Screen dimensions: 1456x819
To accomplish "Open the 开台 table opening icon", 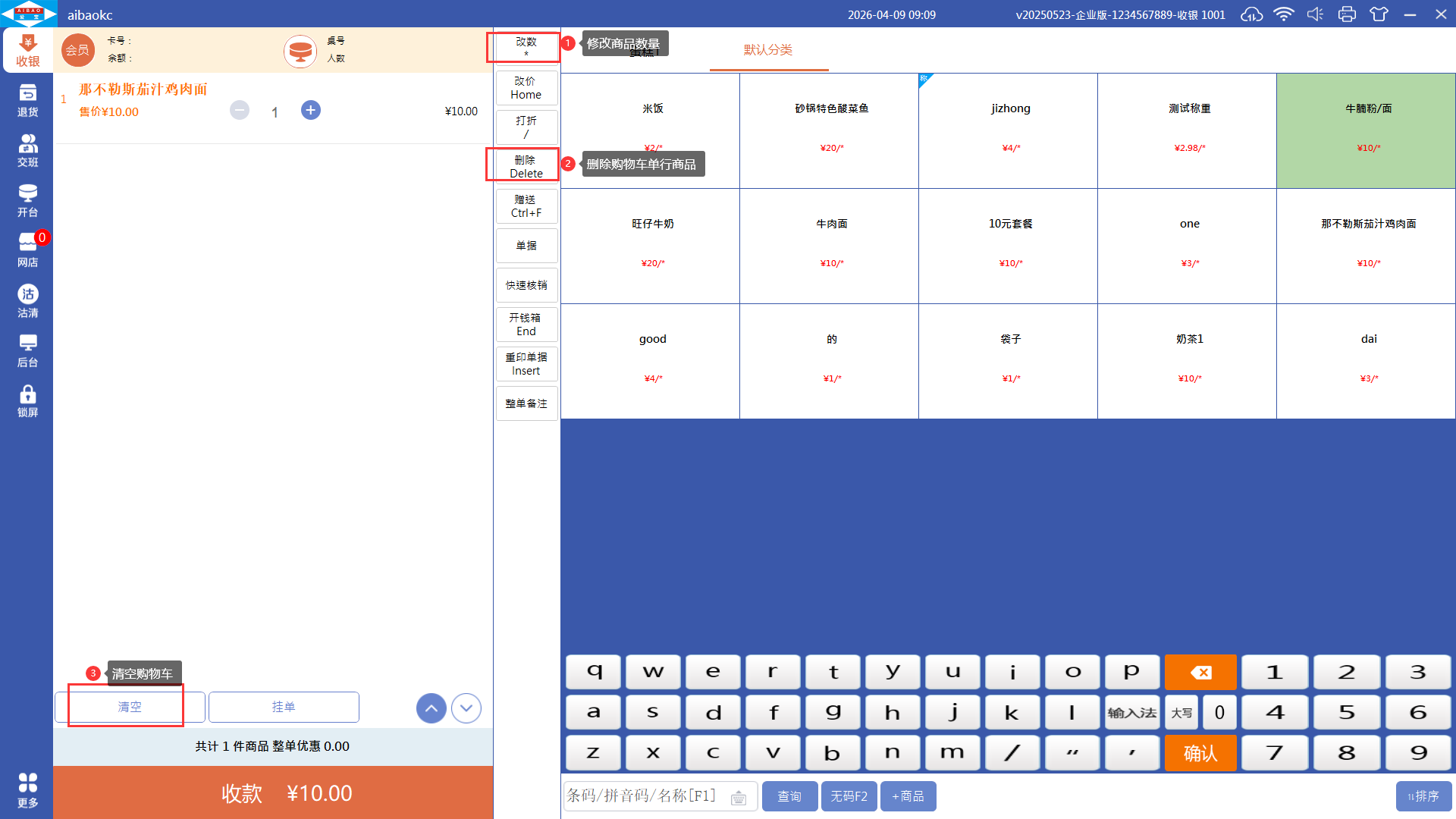I will tap(27, 200).
